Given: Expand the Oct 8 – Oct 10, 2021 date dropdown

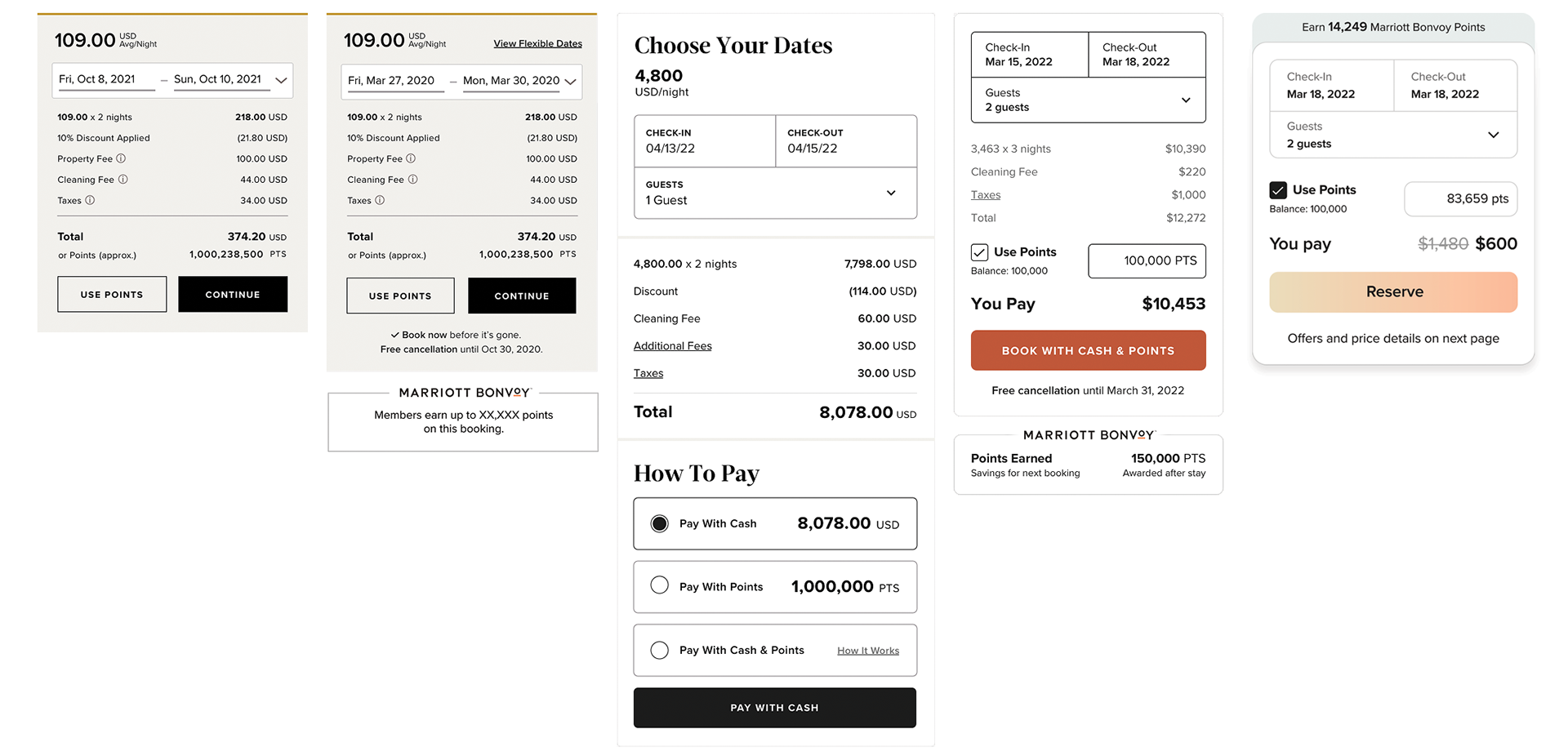Looking at the screenshot, I should 281,80.
